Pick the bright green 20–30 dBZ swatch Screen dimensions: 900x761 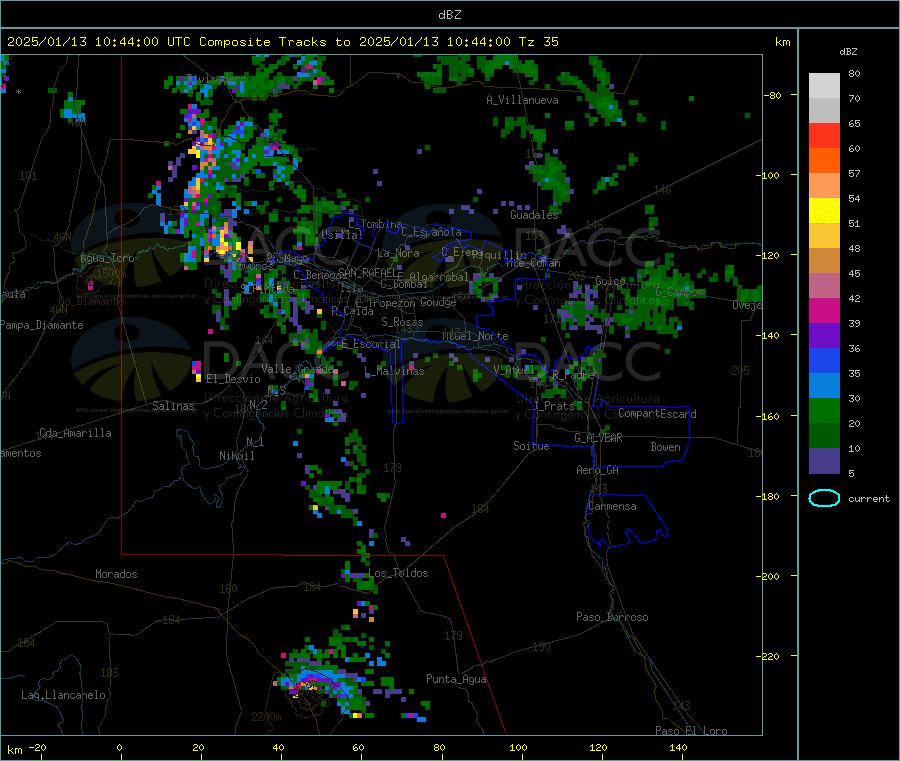pos(824,410)
